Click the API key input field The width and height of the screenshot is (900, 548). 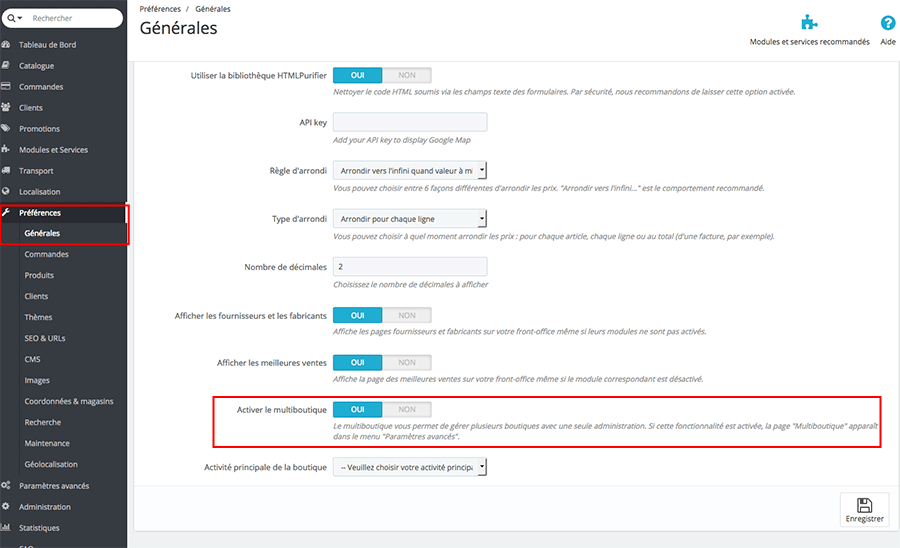[409, 122]
